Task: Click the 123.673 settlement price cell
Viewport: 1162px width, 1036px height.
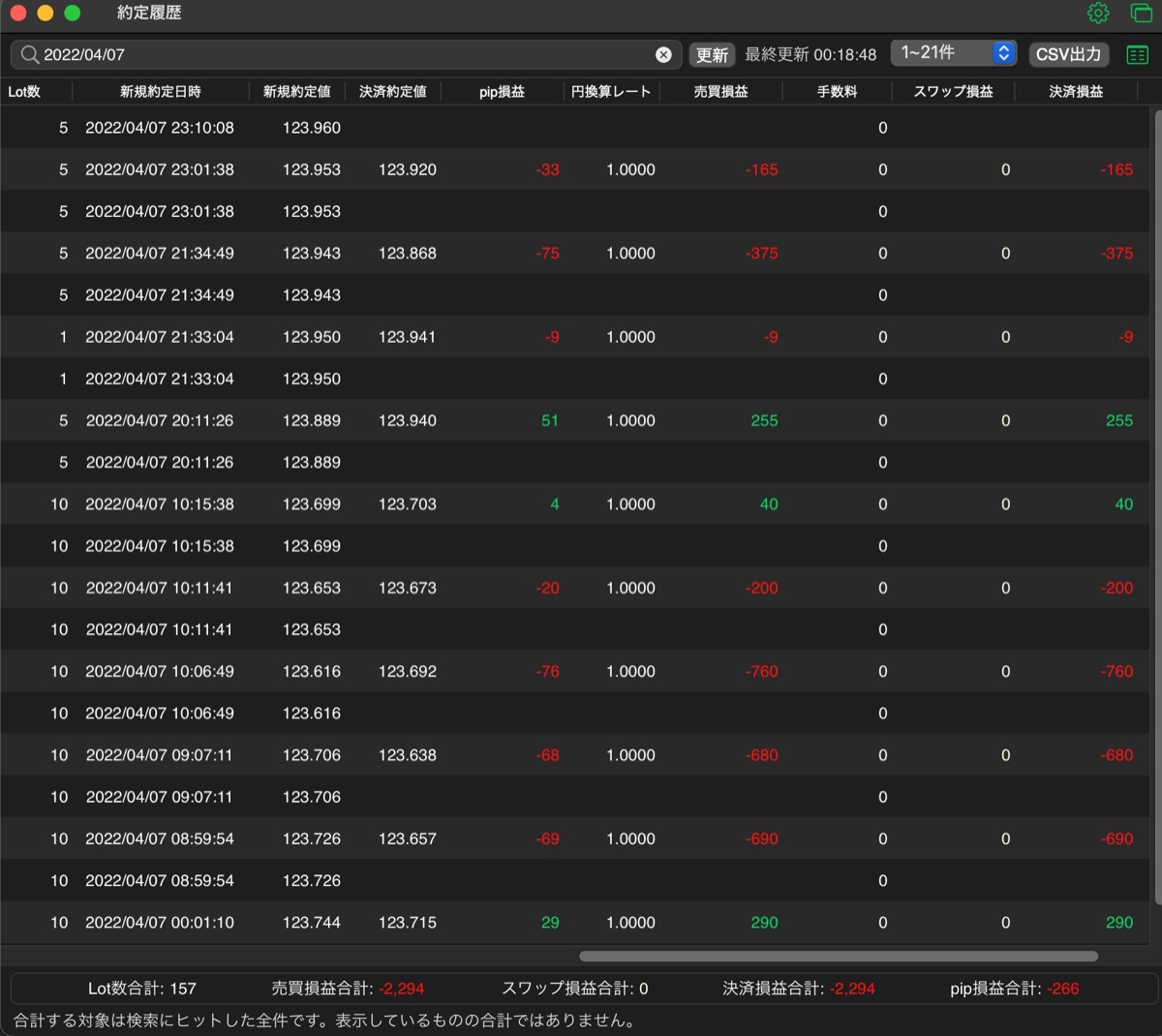Action: 408,588
